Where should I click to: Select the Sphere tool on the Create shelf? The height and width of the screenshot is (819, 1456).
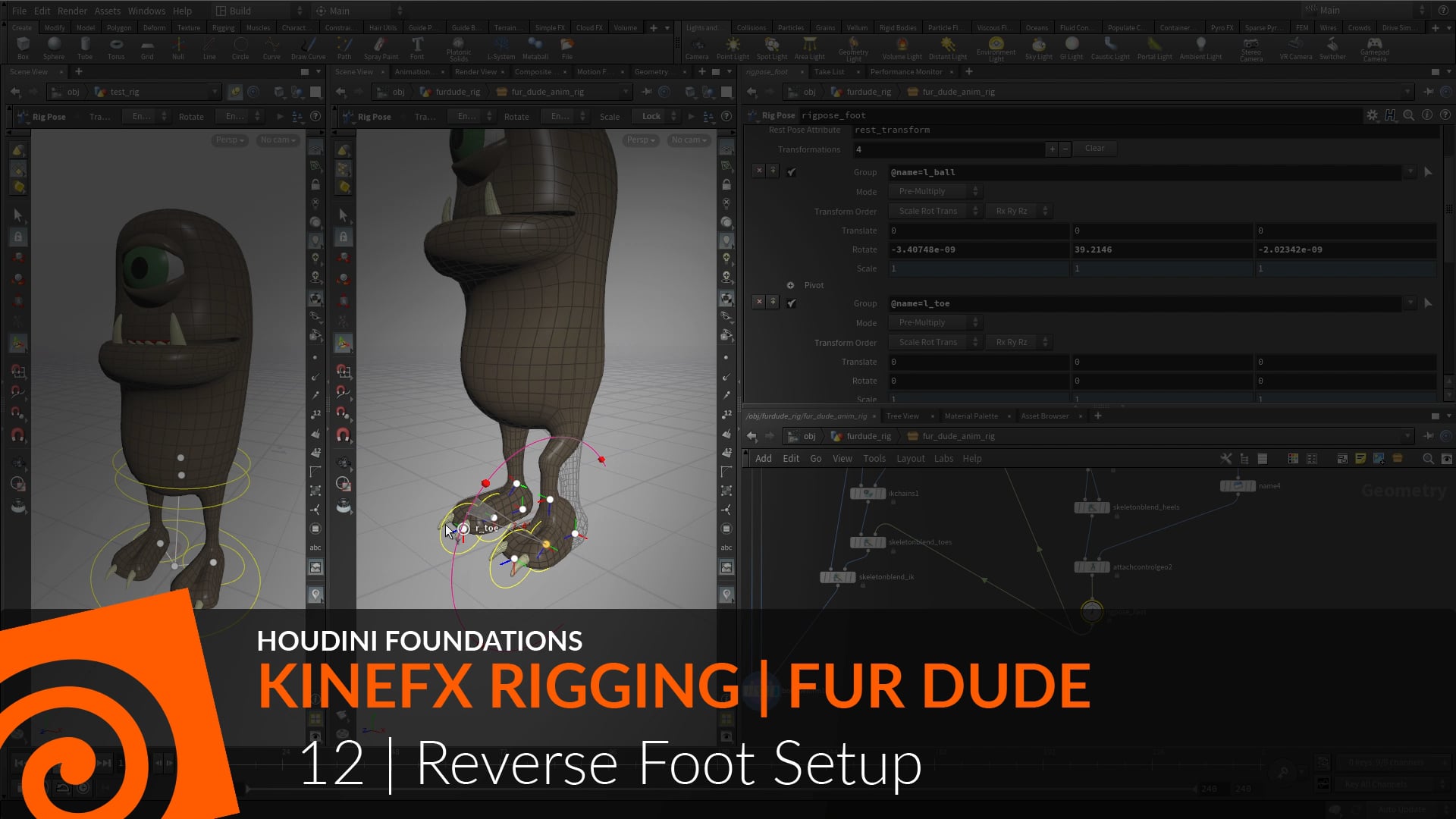tap(53, 48)
